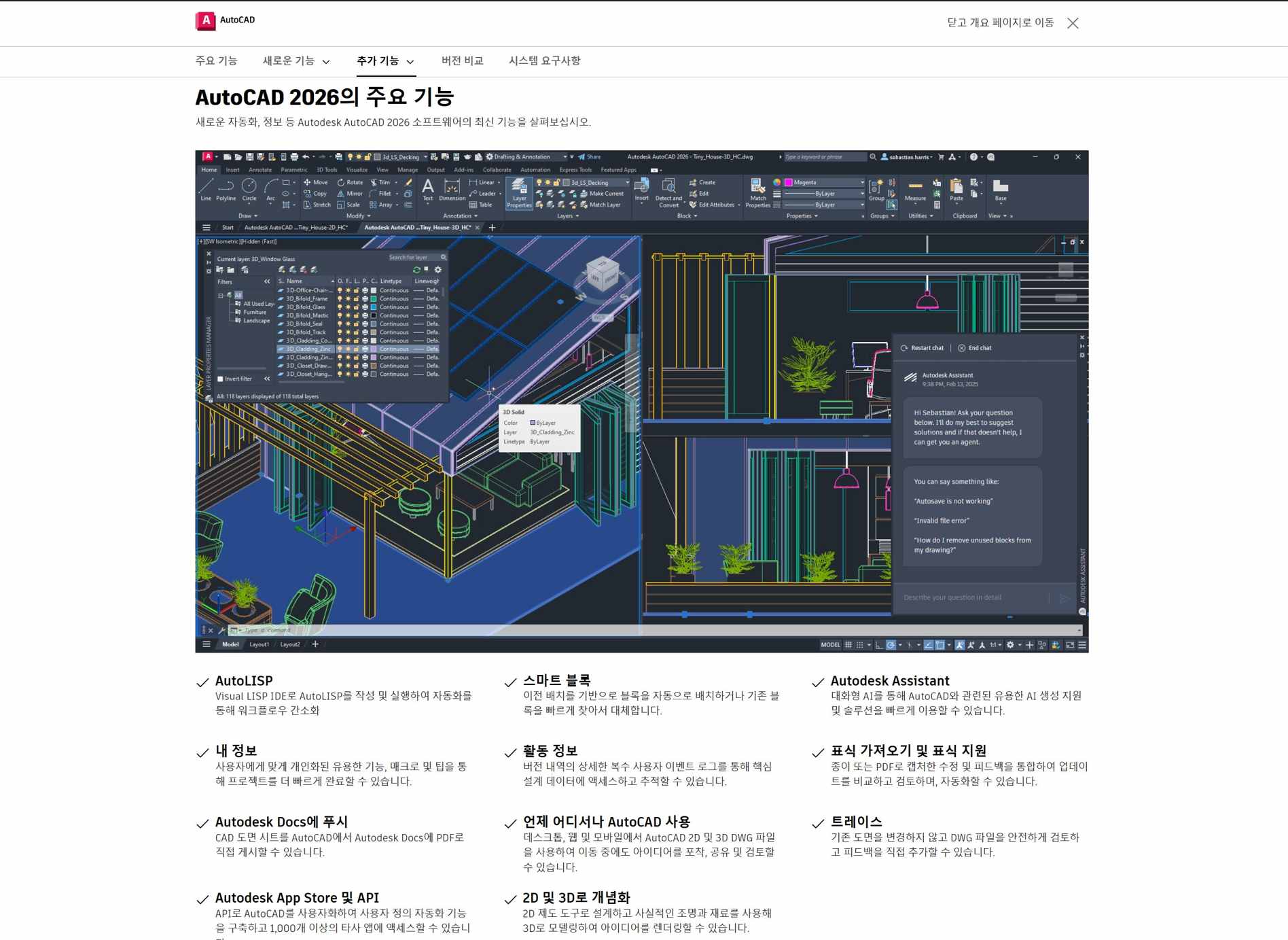Screen dimensions: 1288x940
Task: Select the Polyline tool
Action: 226,189
